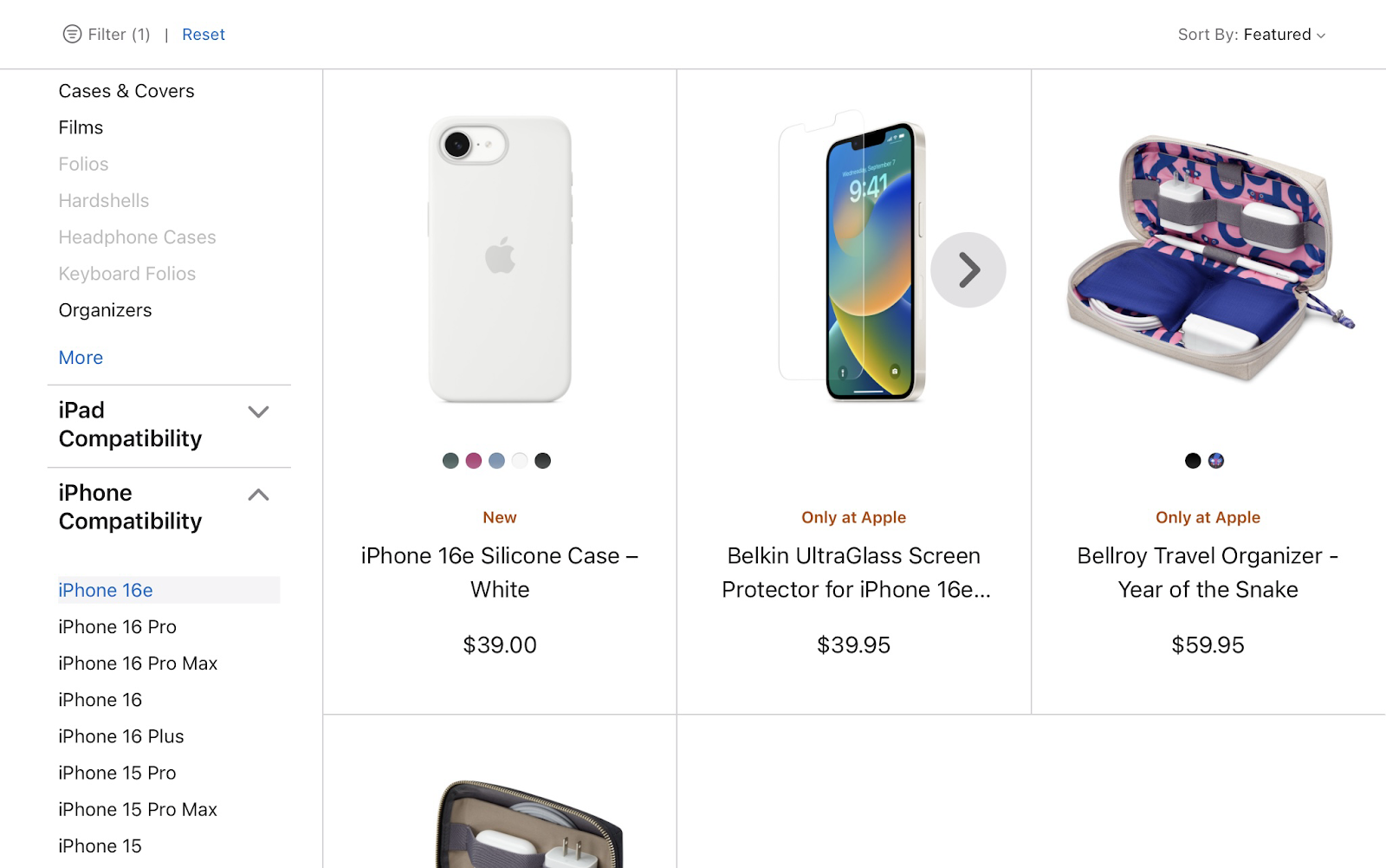Click the Filter icon
Screen dimensions: 1386x868
click(x=71, y=34)
